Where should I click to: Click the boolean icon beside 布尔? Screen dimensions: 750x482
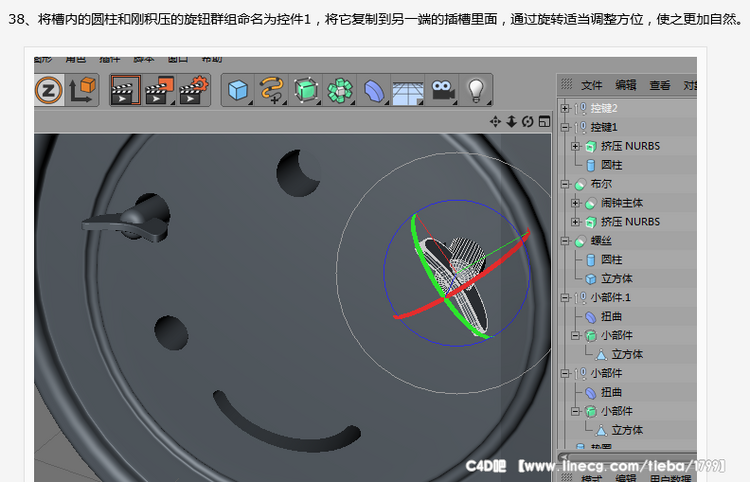coord(580,185)
